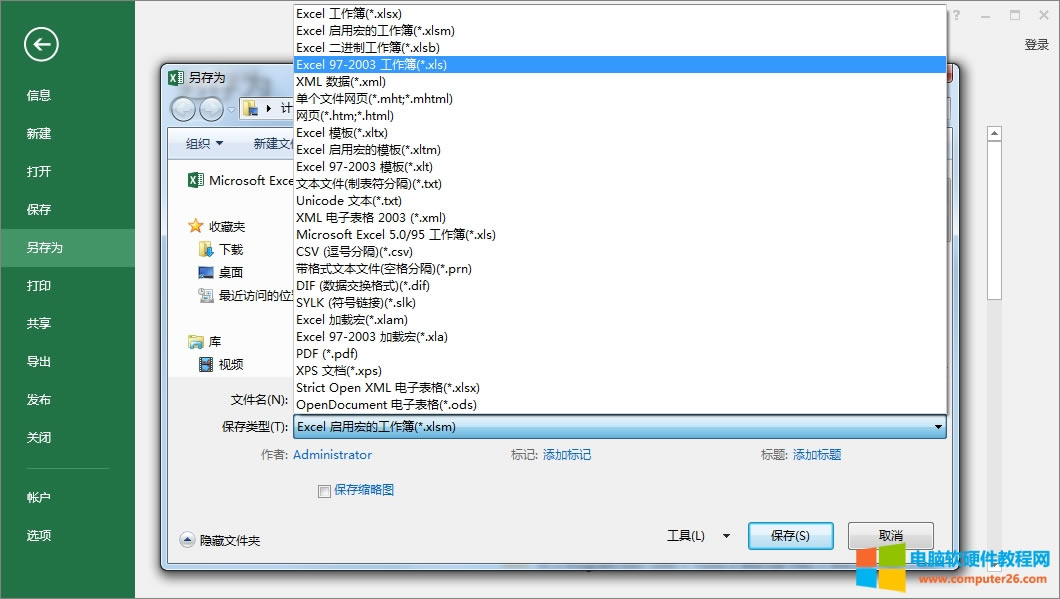Open the 组织 dropdown menu
The image size is (1060, 599).
(204, 144)
